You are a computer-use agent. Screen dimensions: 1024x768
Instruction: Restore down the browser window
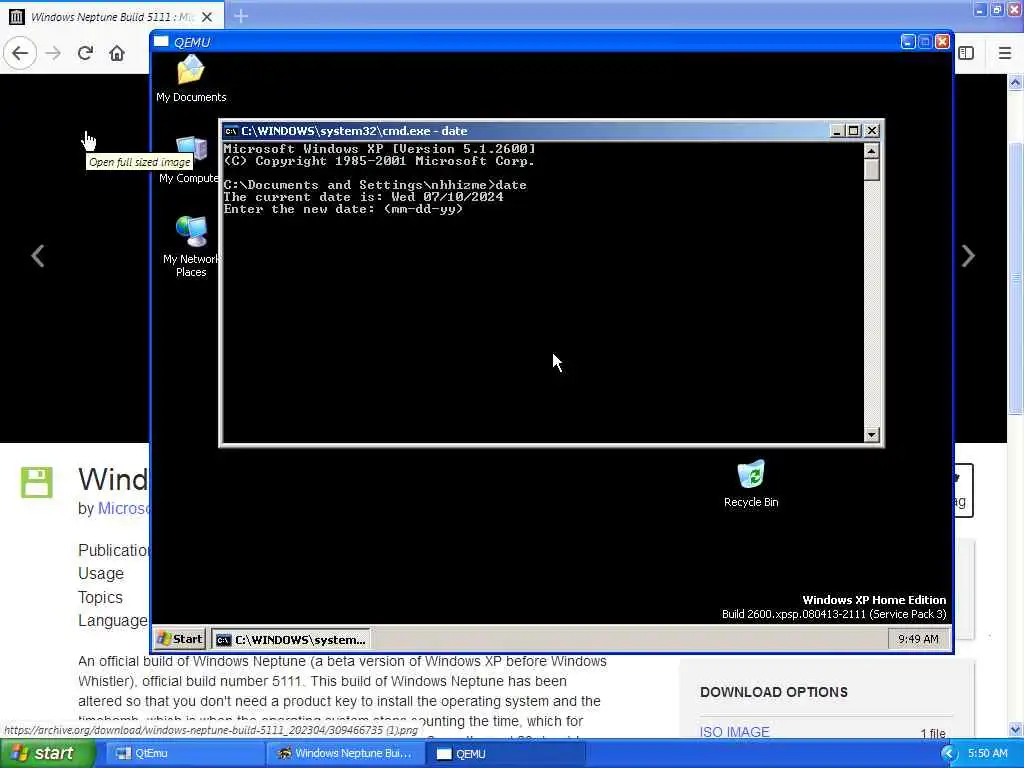[x=997, y=10]
